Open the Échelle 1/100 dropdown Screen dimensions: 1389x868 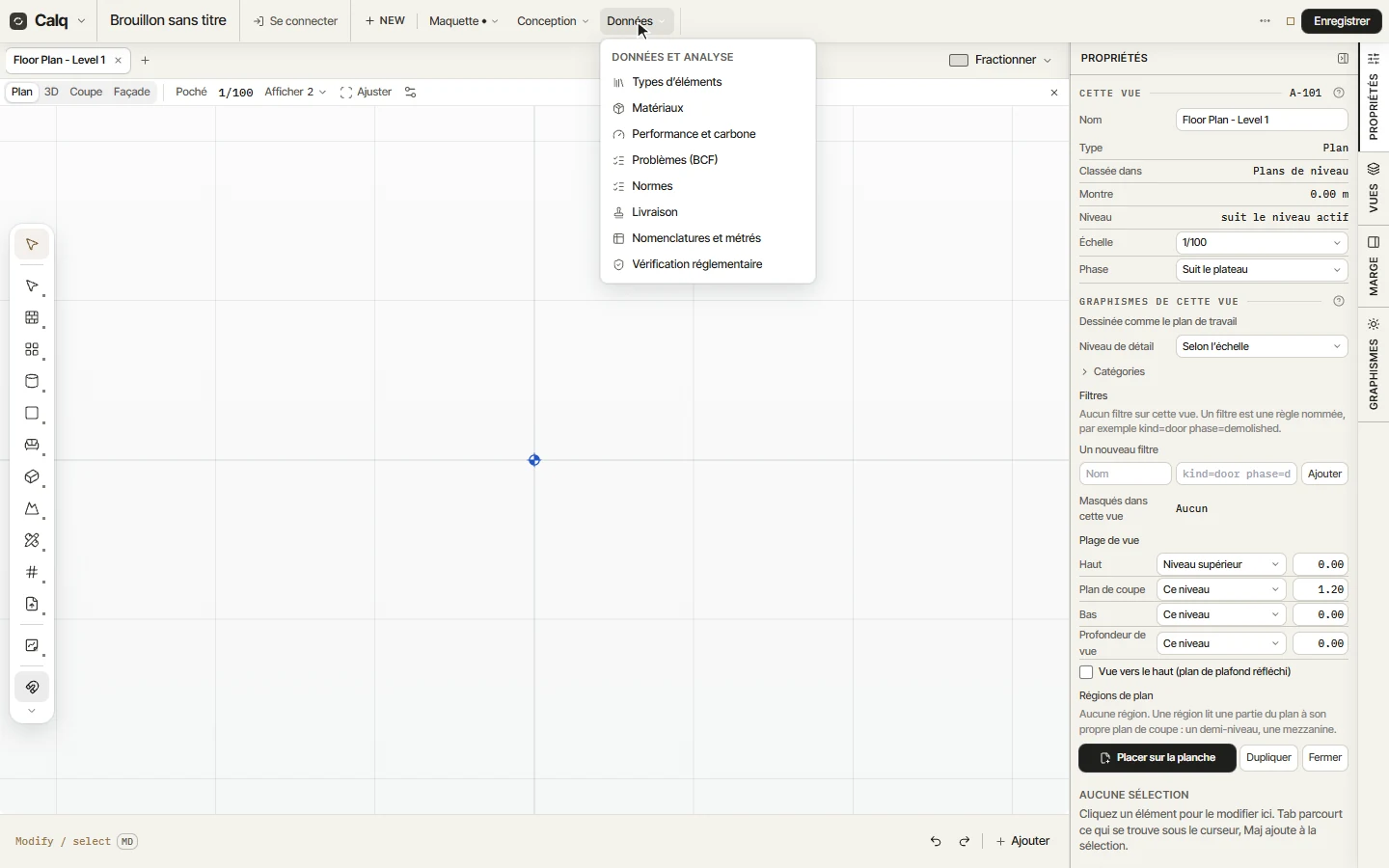1263,243
